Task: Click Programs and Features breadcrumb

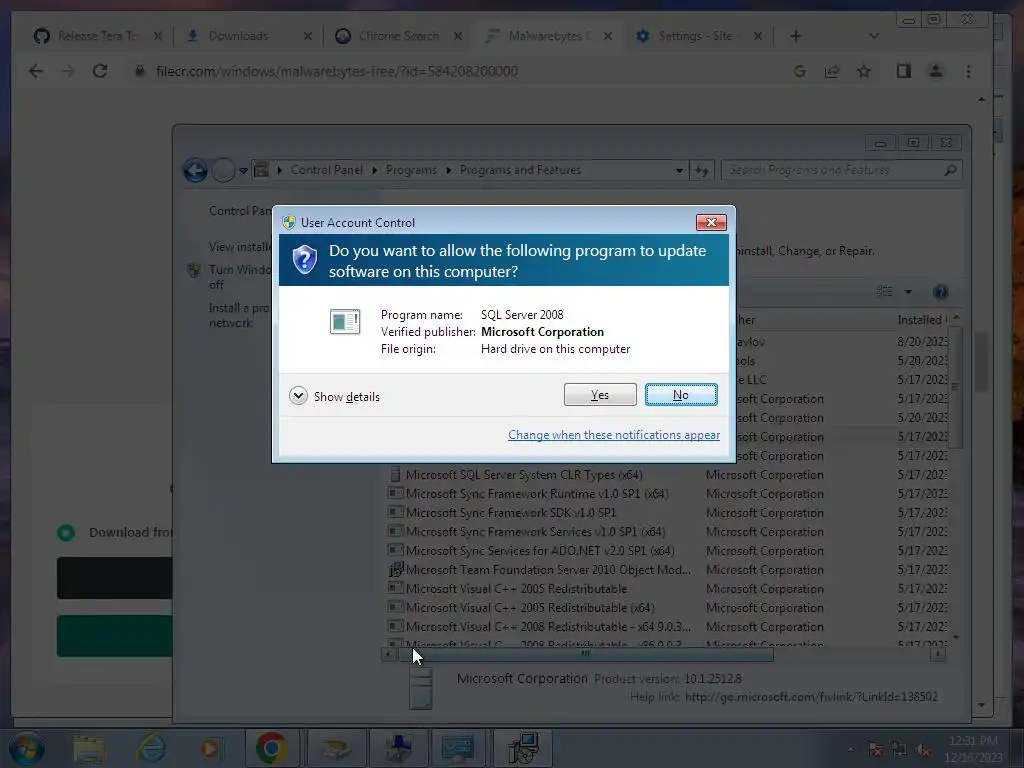Action: click(x=520, y=170)
